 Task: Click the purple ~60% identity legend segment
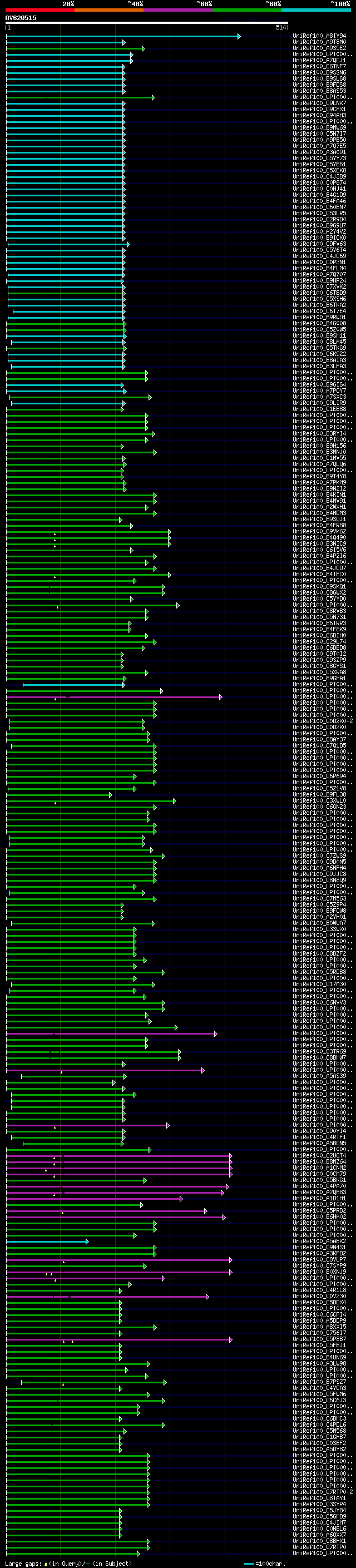click(x=177, y=10)
